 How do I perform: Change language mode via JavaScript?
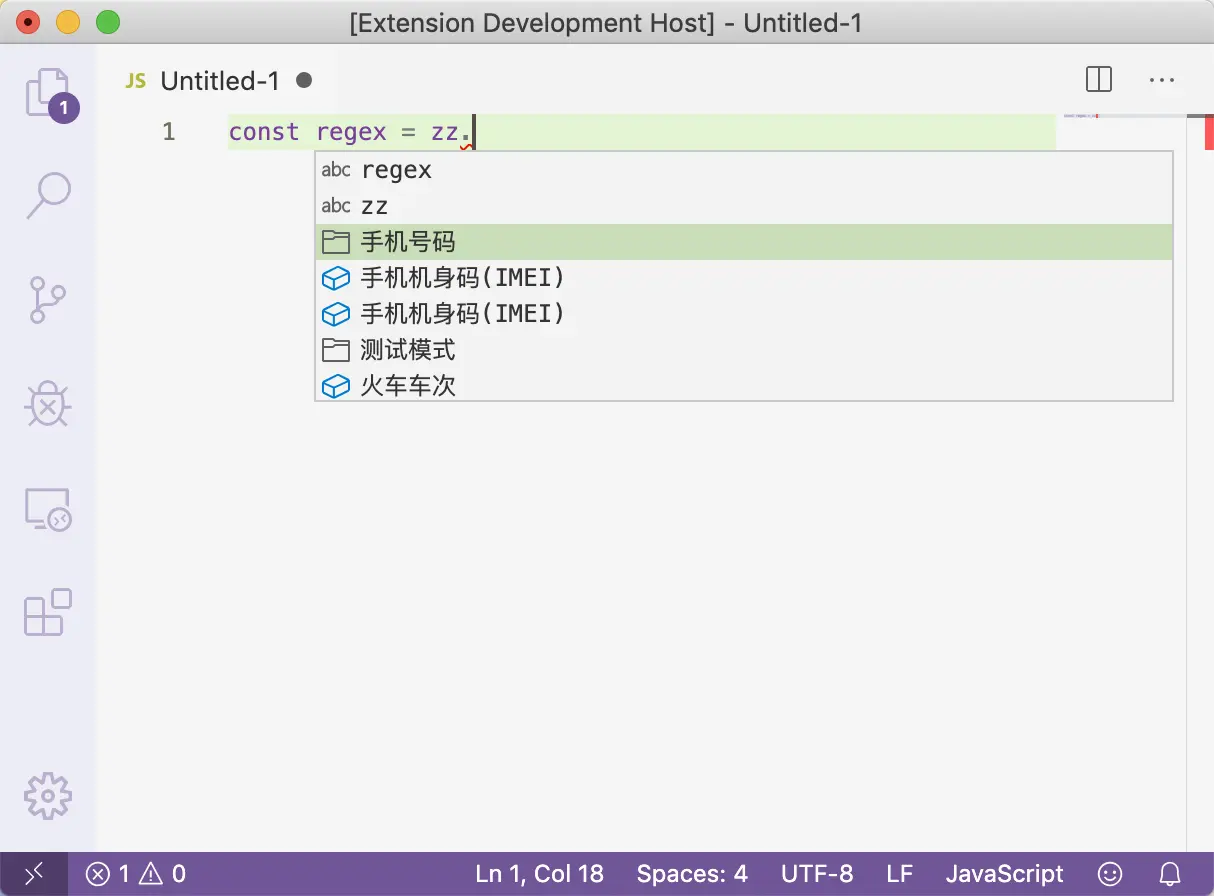(1005, 874)
